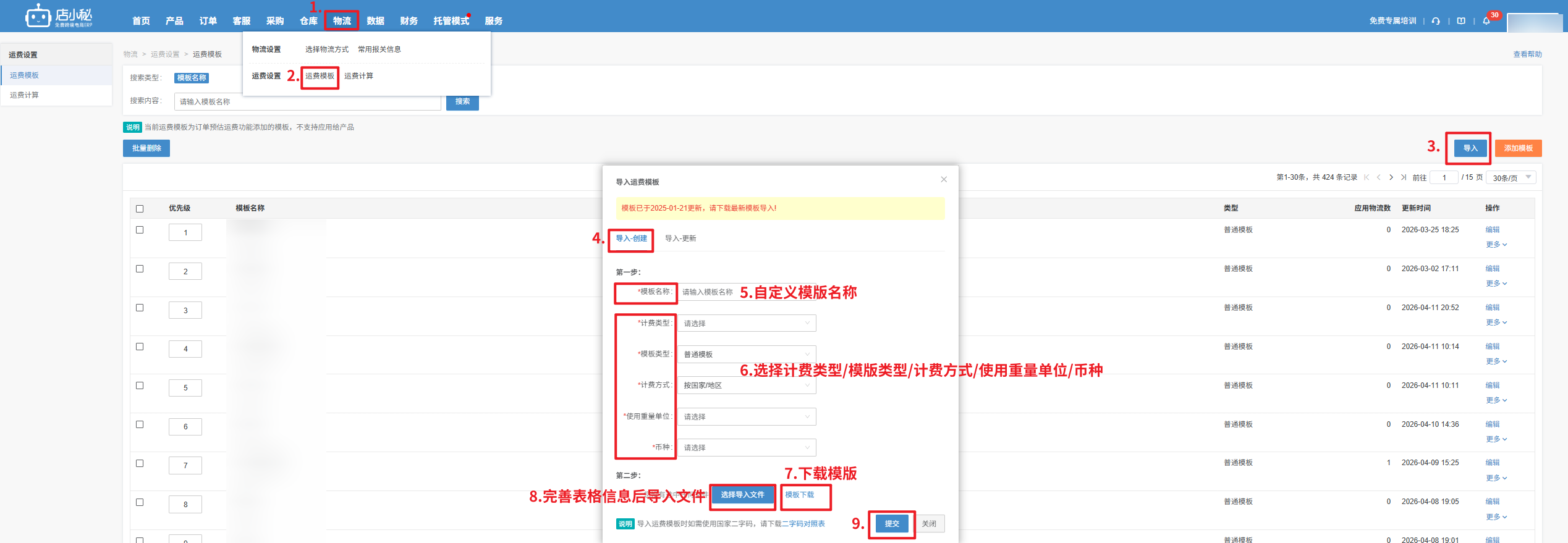The width and height of the screenshot is (1568, 543).
Task: Tick the checkbox for priority 3 row
Action: (140, 308)
